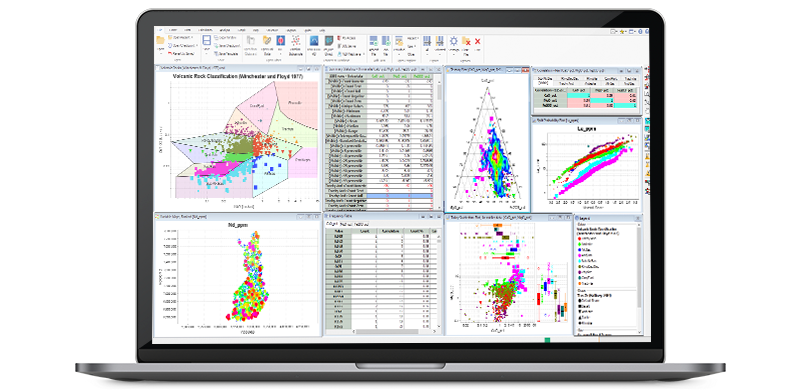Screen dimensions: 800x390
Task: Click the folder with red X icon
Action: tap(466, 41)
